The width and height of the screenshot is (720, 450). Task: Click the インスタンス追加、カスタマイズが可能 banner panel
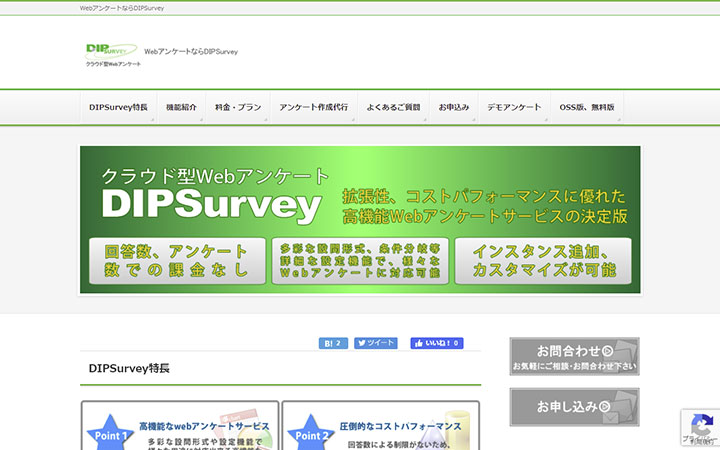click(543, 261)
